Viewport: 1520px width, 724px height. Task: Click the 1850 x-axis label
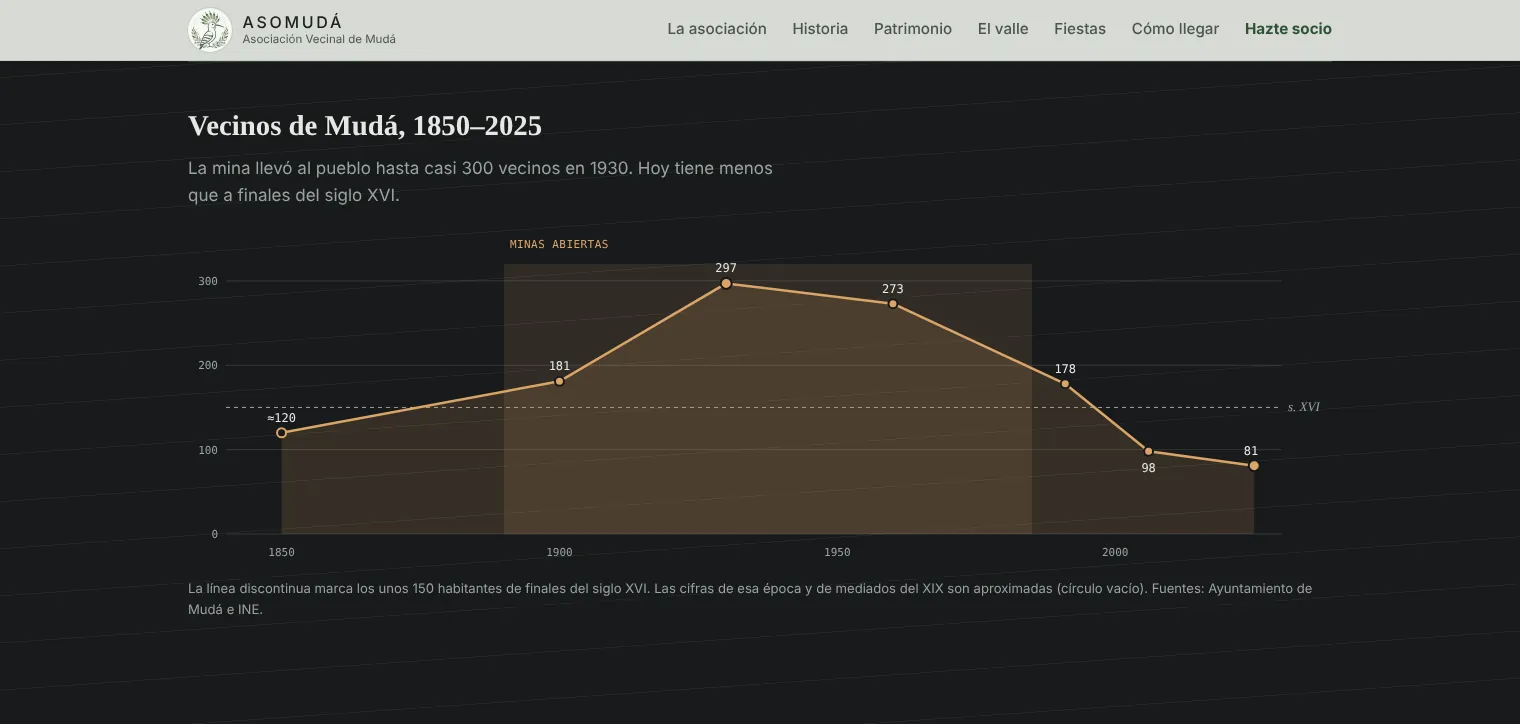coord(282,552)
